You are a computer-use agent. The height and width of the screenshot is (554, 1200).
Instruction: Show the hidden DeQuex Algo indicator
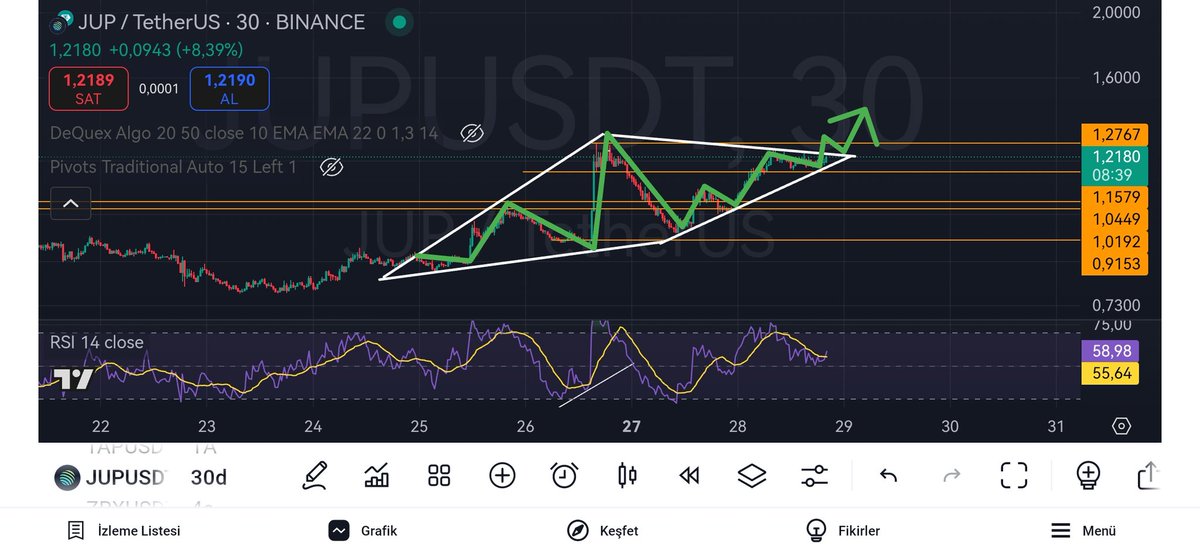[472, 133]
